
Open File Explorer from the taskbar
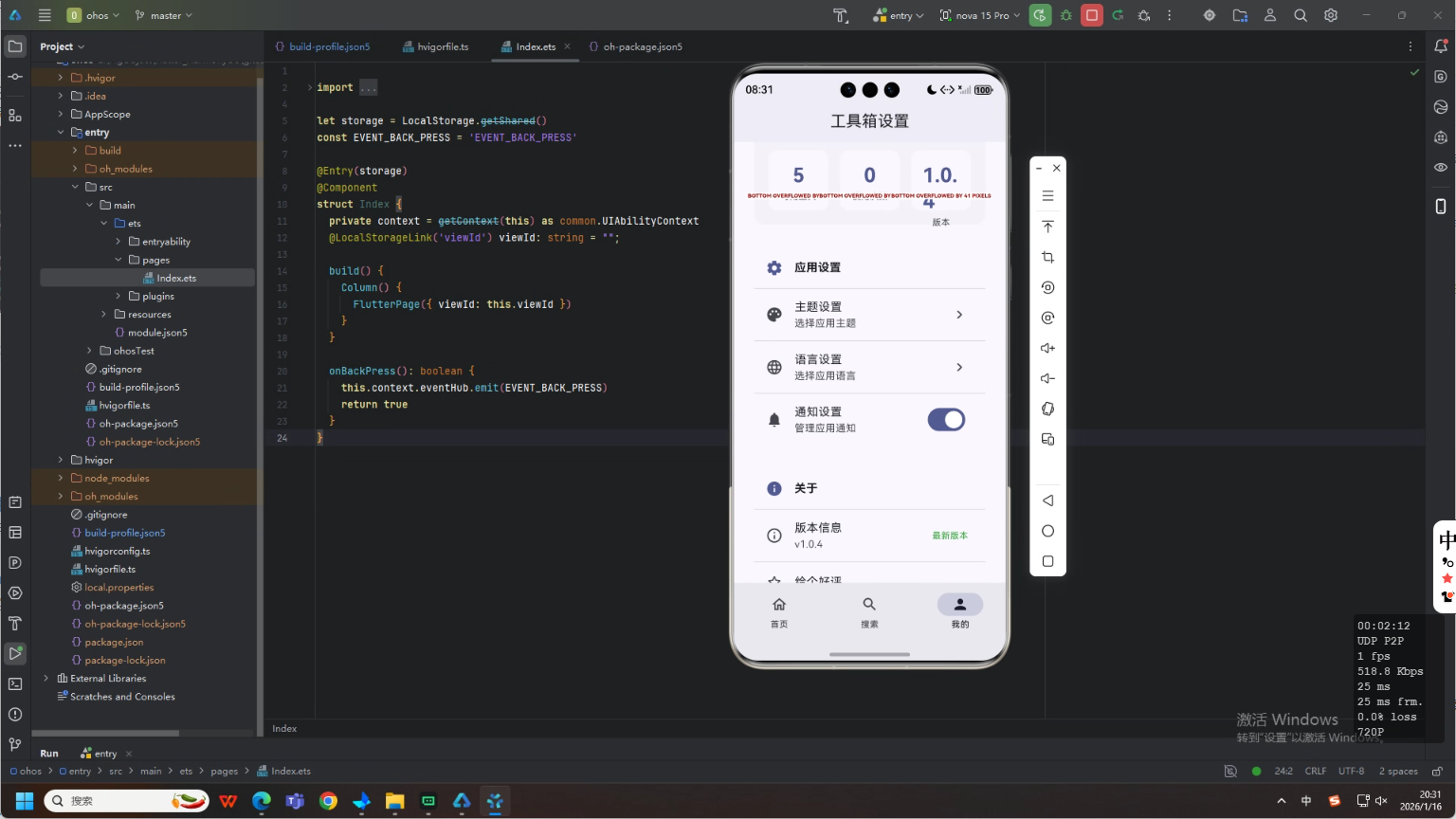(x=394, y=801)
